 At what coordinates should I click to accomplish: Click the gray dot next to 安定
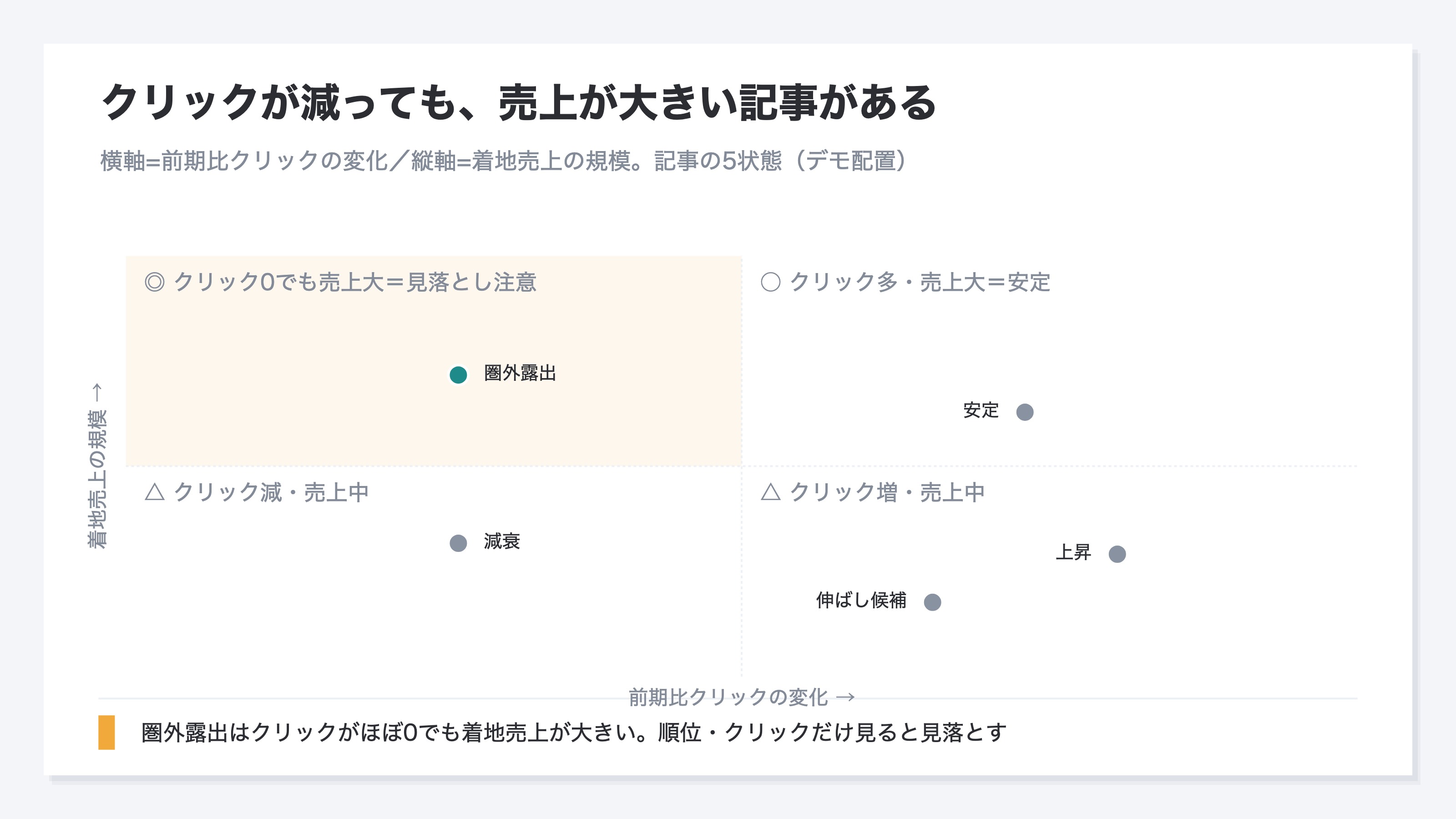[x=1025, y=412]
